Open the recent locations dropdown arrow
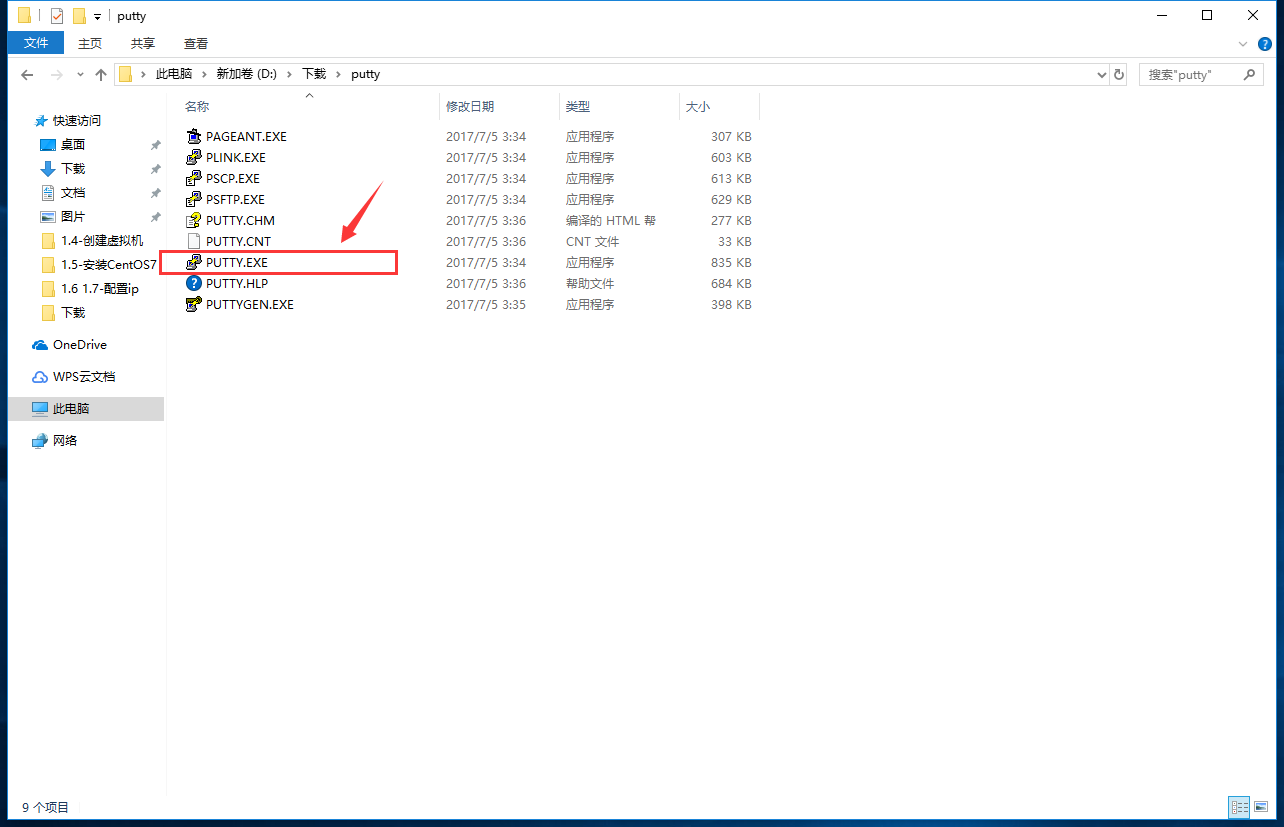The height and width of the screenshot is (827, 1284). pyautogui.click(x=80, y=74)
